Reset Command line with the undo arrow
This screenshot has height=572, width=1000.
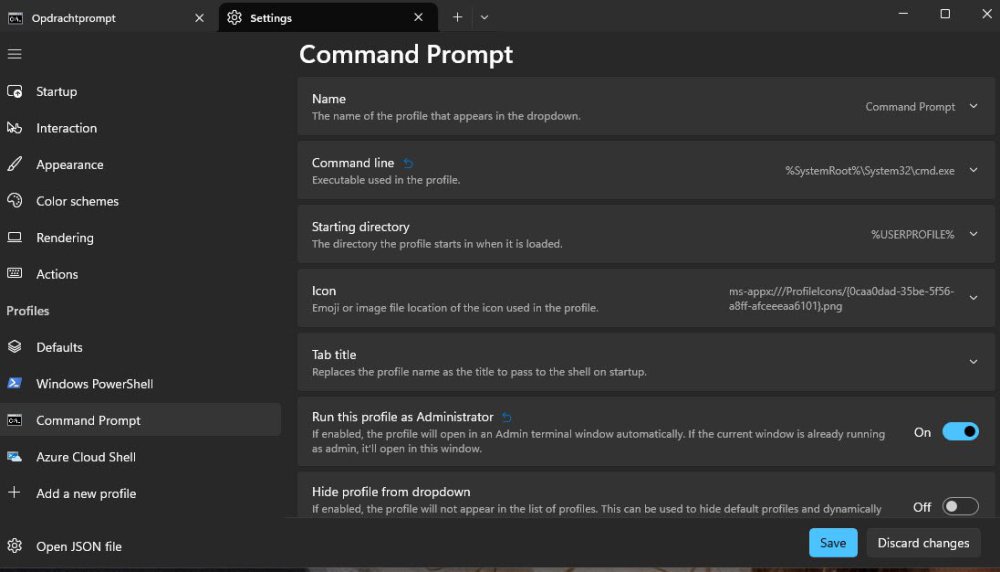[x=408, y=163]
